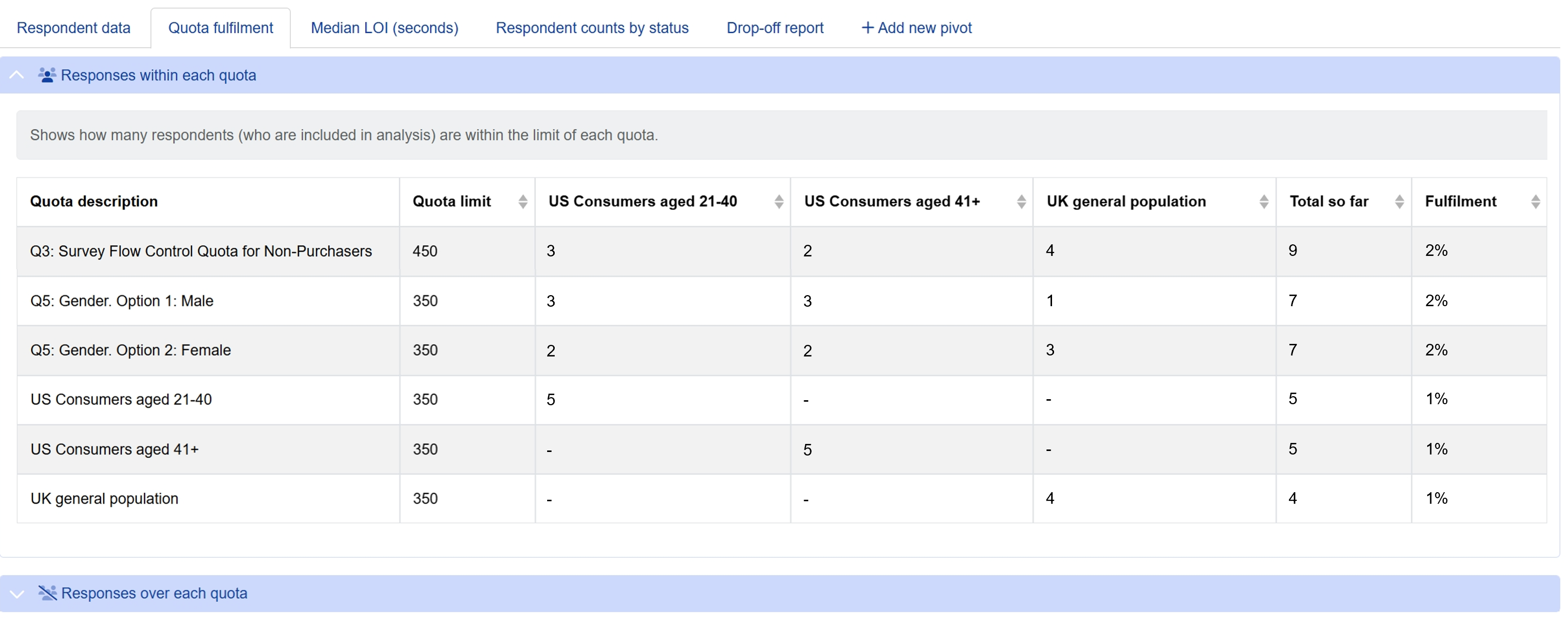Screen dimensions: 1568x638
Task: Select the Q5 Gender Option 1 Male row
Action: pos(122,301)
